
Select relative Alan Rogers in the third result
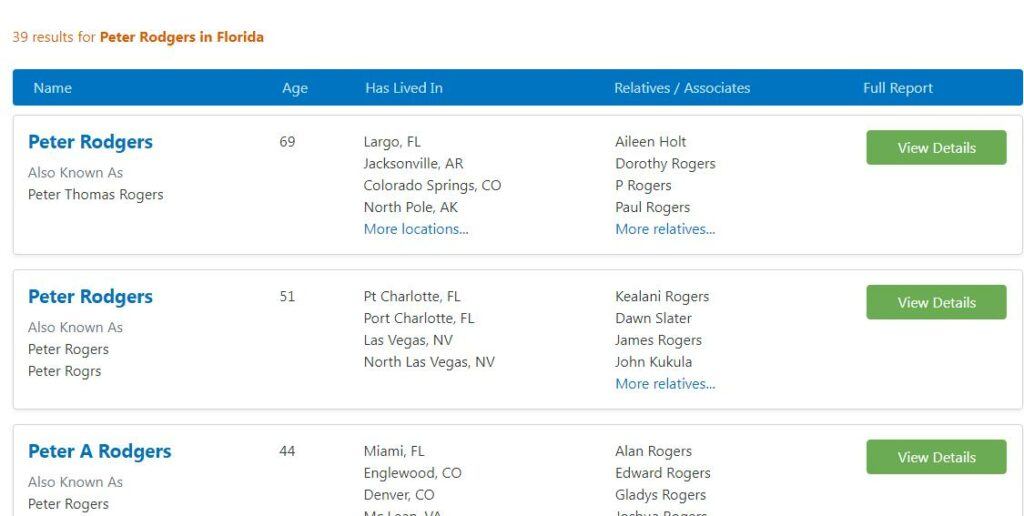pos(653,451)
